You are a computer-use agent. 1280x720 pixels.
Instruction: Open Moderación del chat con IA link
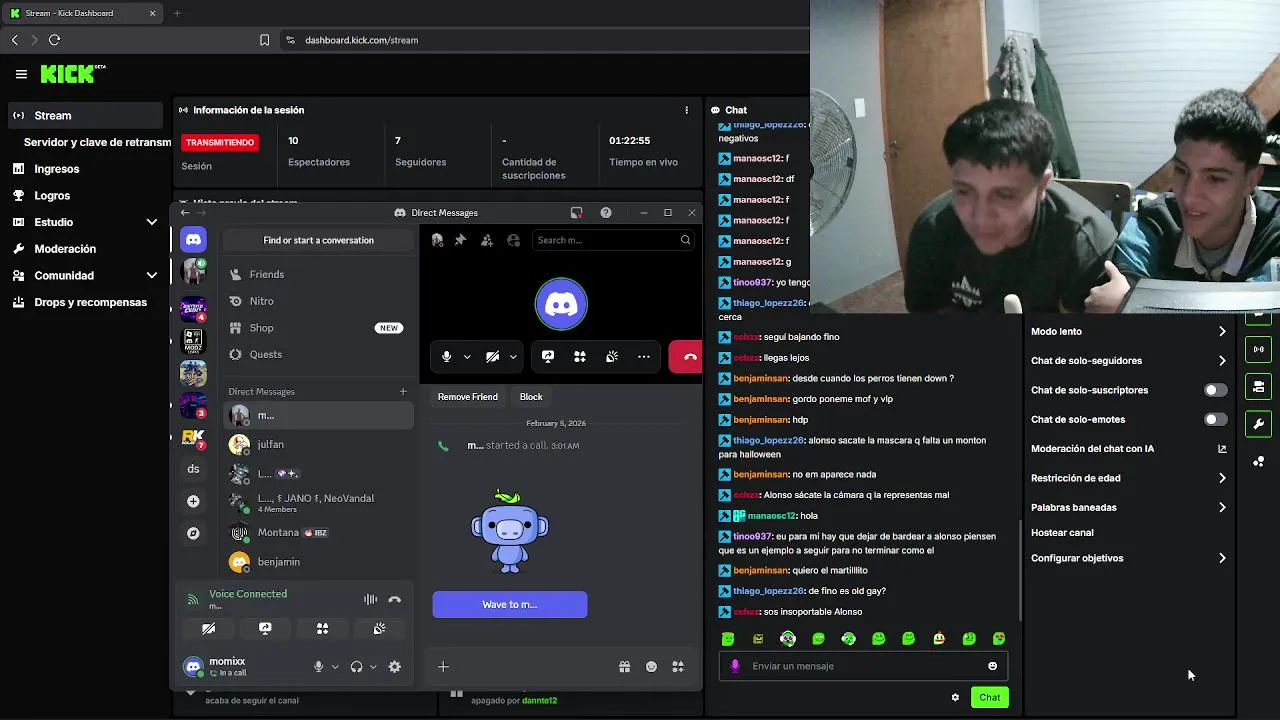(1128, 449)
